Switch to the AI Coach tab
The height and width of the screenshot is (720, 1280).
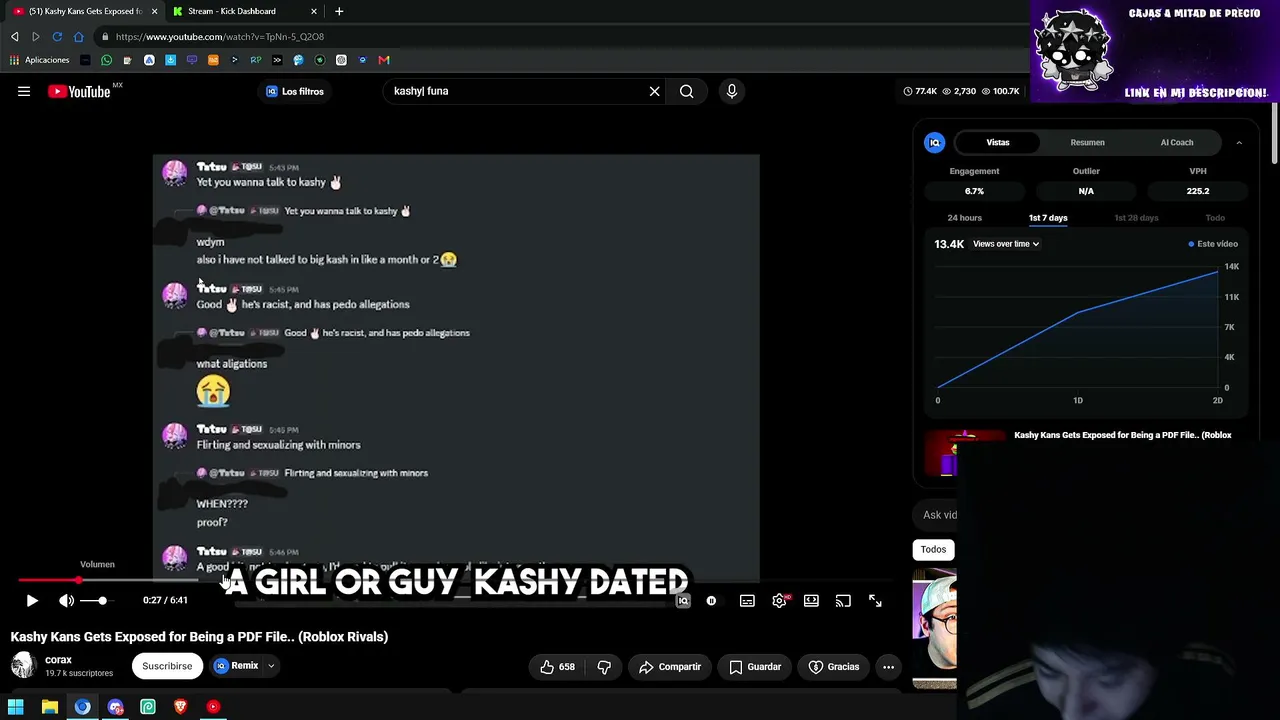pyautogui.click(x=1177, y=143)
